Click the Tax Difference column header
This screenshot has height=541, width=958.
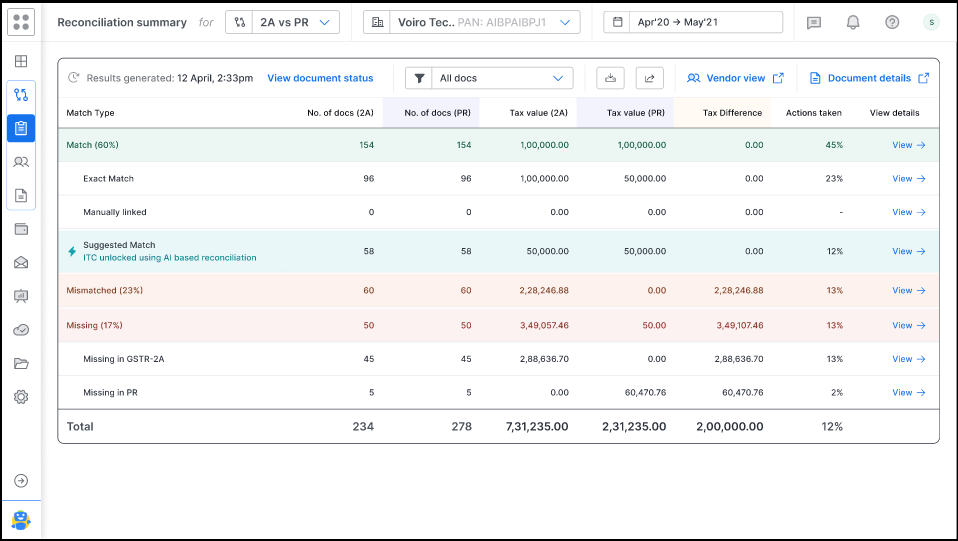[732, 113]
